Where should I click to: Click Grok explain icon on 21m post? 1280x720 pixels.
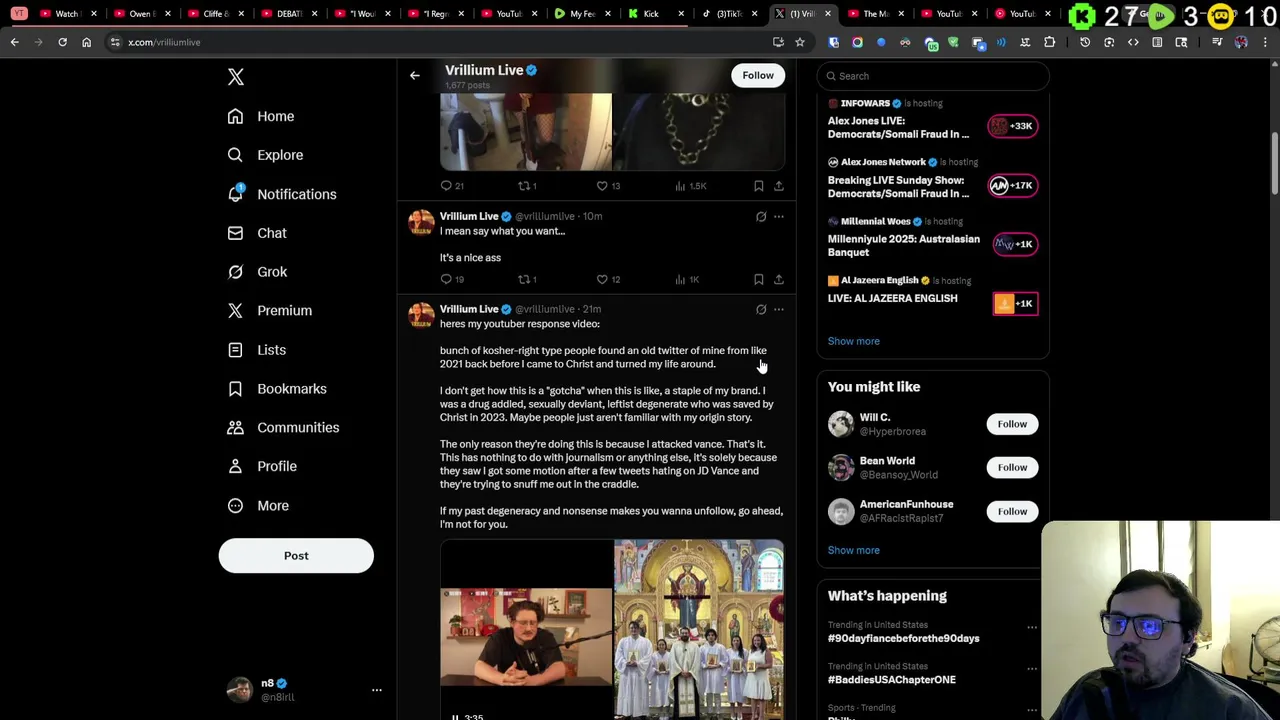761,309
